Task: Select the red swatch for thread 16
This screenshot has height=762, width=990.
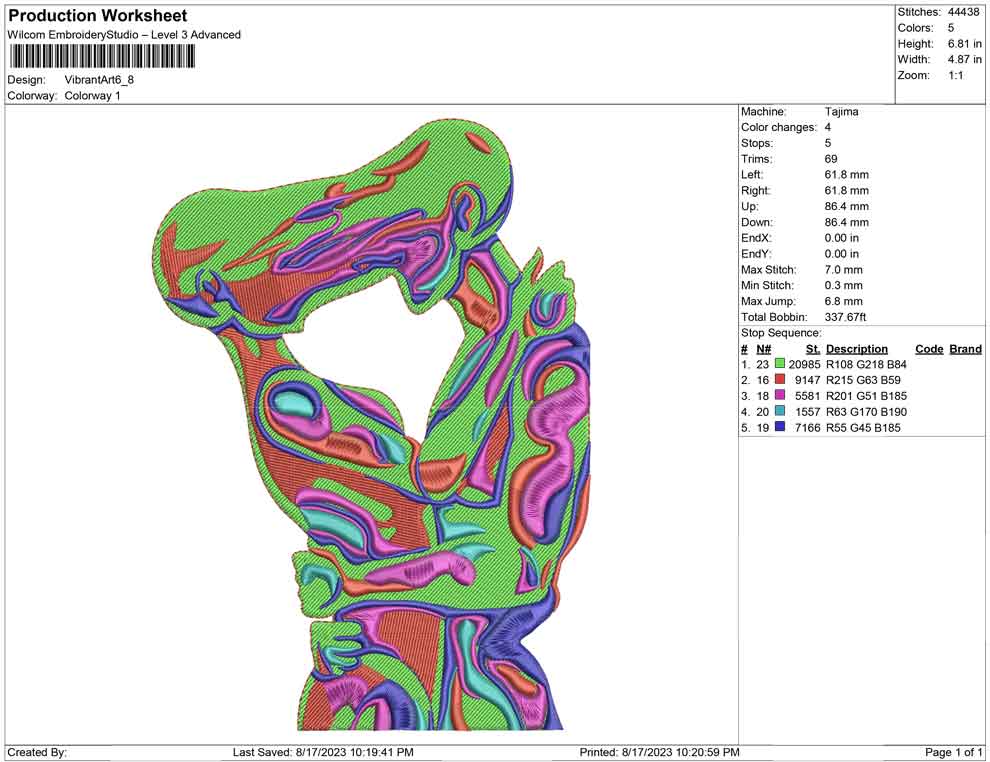Action: tap(780, 381)
